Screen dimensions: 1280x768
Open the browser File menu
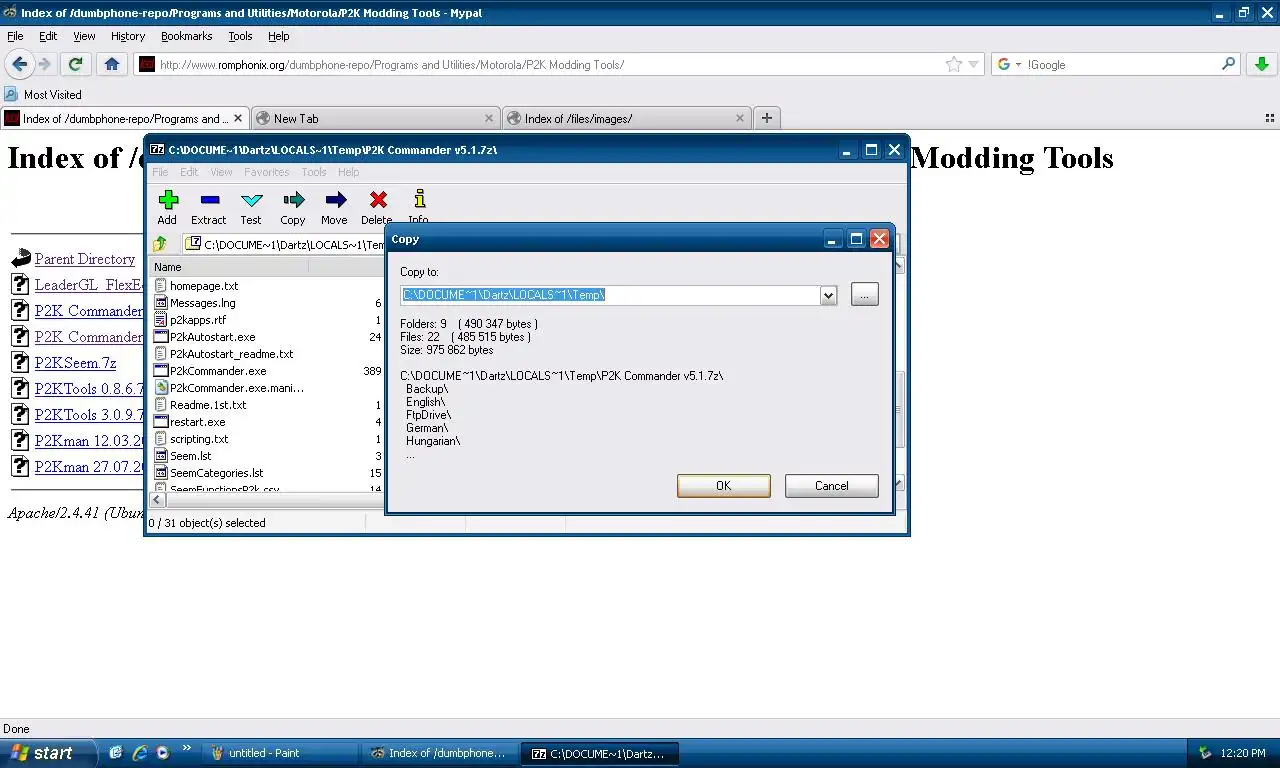tap(15, 36)
